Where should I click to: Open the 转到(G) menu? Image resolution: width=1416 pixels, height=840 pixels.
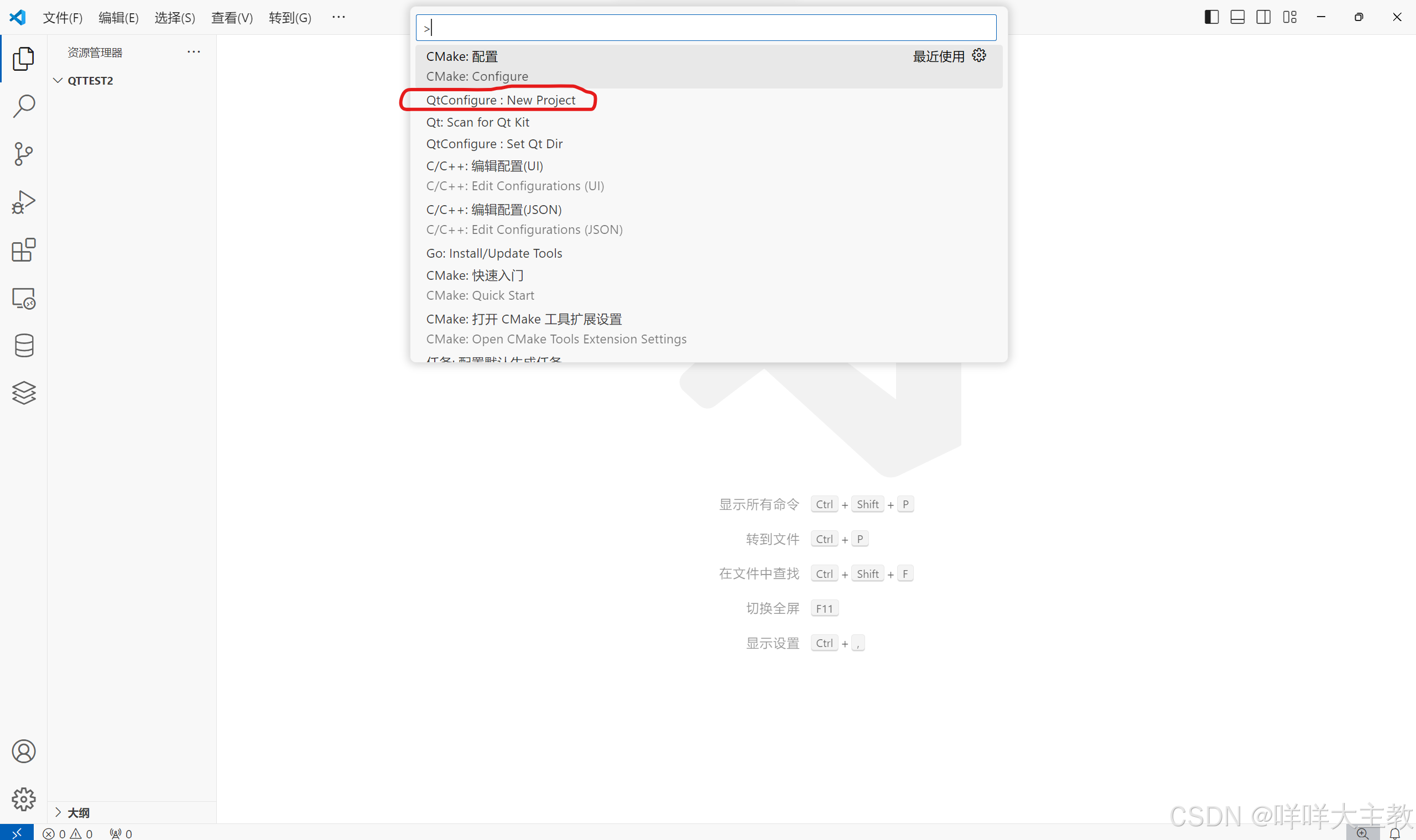290,18
